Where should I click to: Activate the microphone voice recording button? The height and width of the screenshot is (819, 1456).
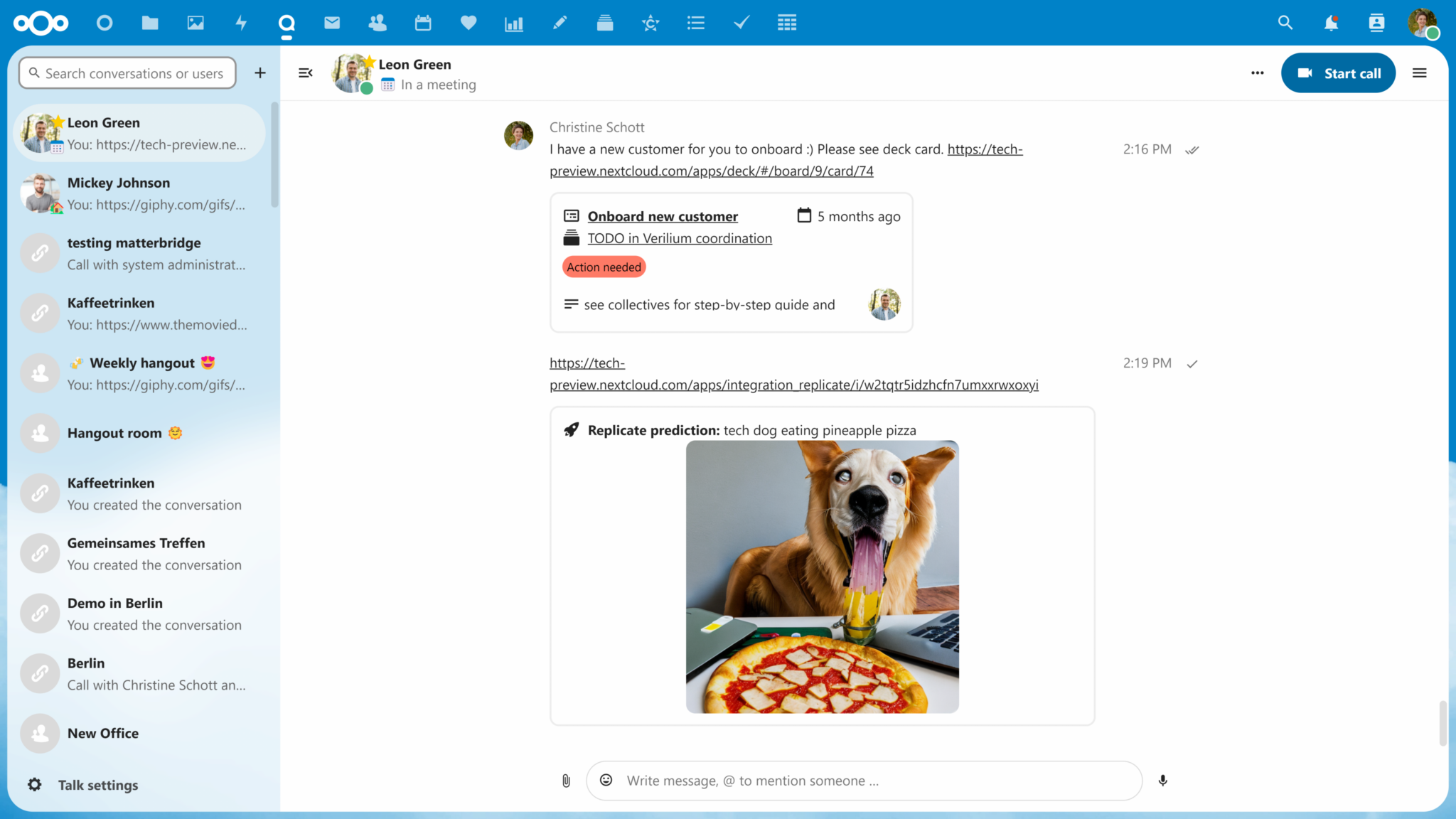point(1162,780)
